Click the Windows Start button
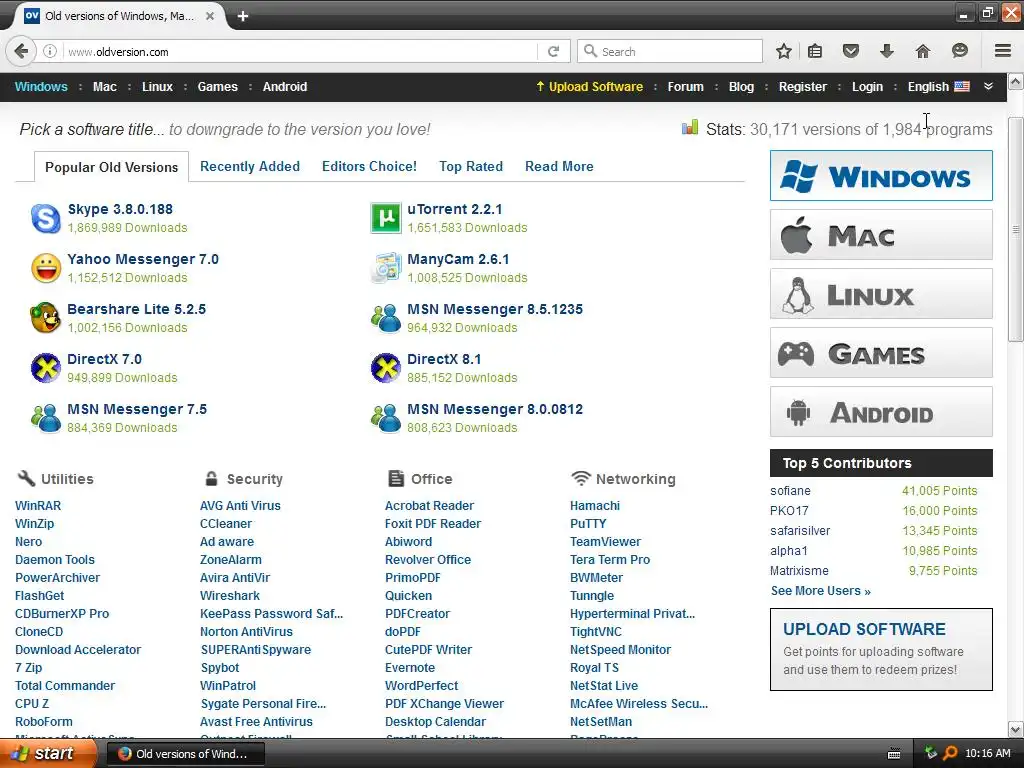Image resolution: width=1024 pixels, height=768 pixels. coord(47,753)
